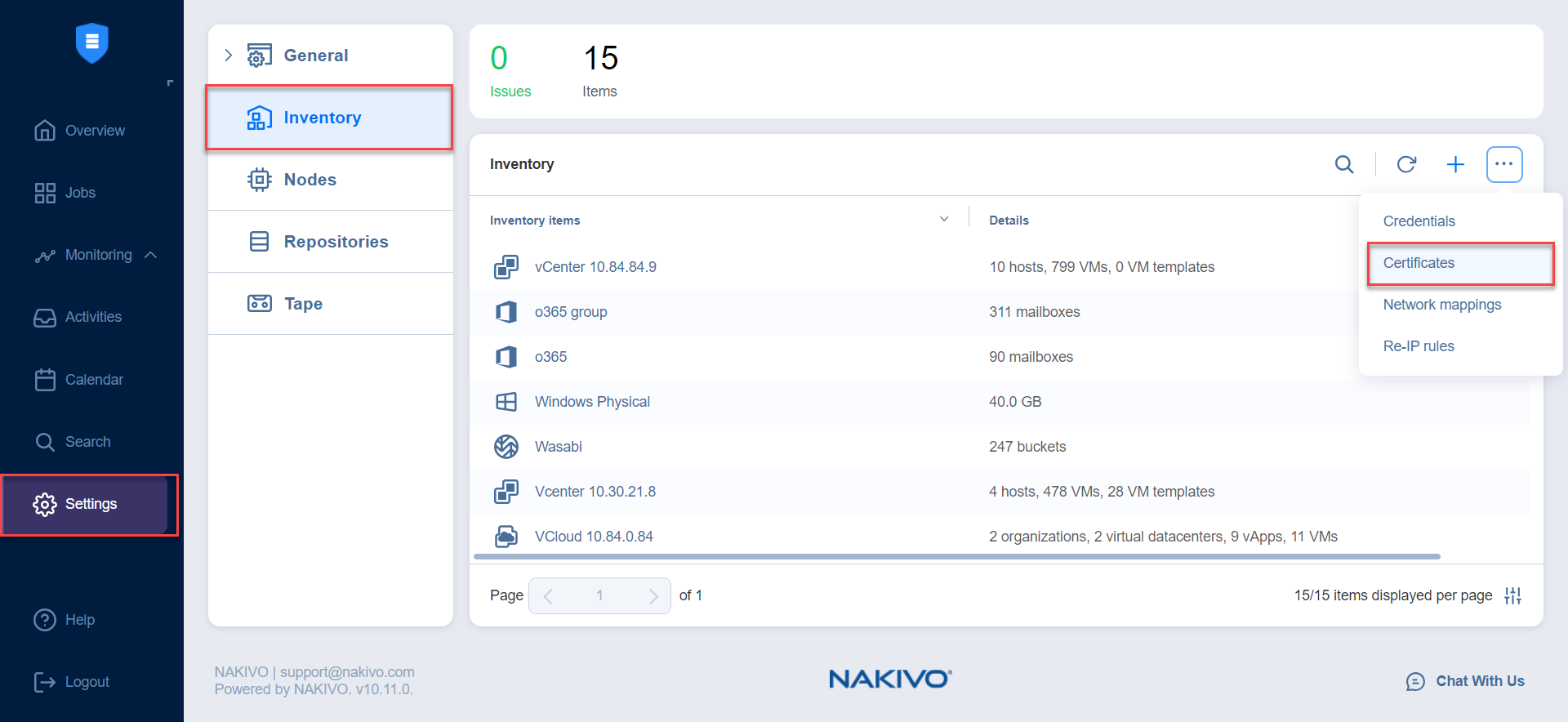The image size is (1568, 722).
Task: Click the items-per-page settings sliders icon
Action: 1512,595
